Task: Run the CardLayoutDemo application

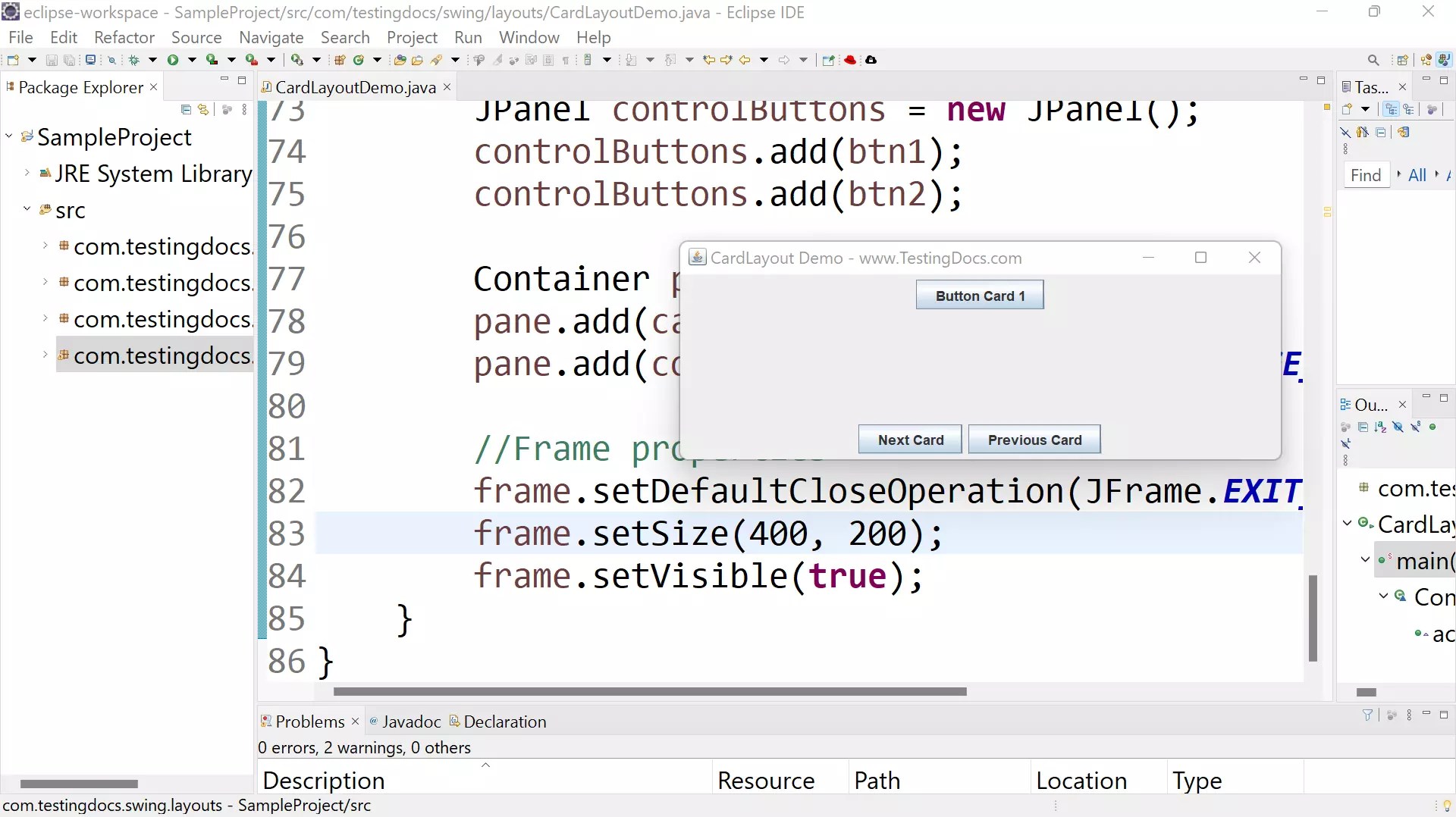Action: 172,61
